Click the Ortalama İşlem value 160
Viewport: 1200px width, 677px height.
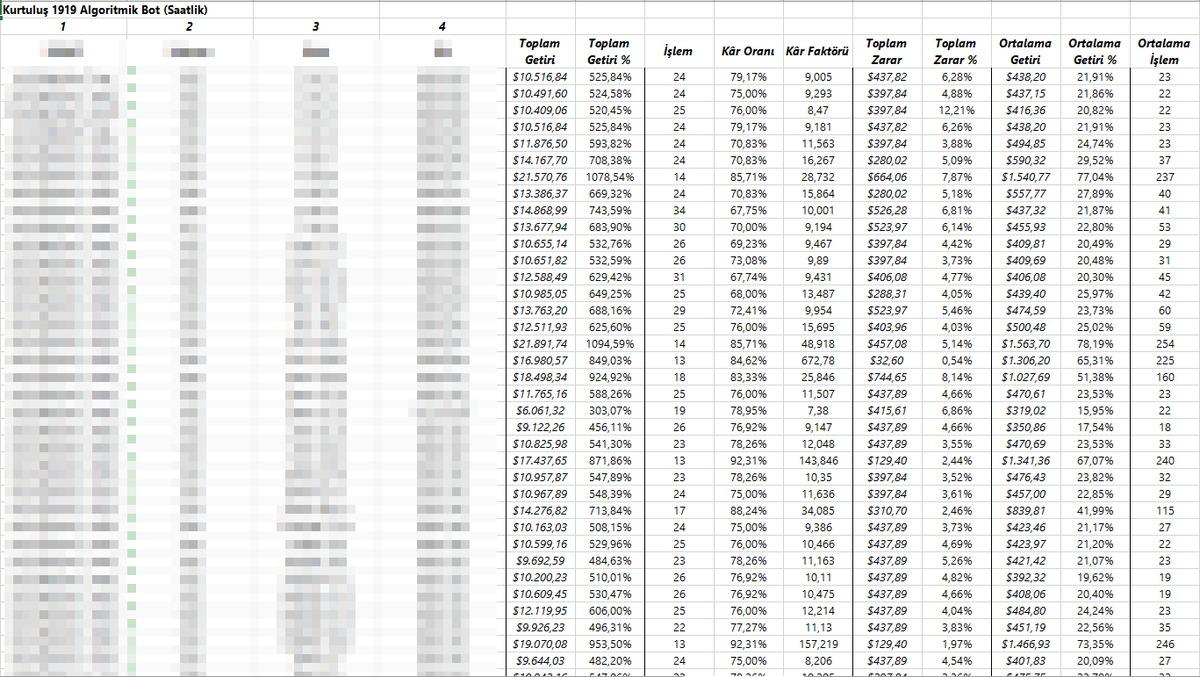pos(1164,377)
